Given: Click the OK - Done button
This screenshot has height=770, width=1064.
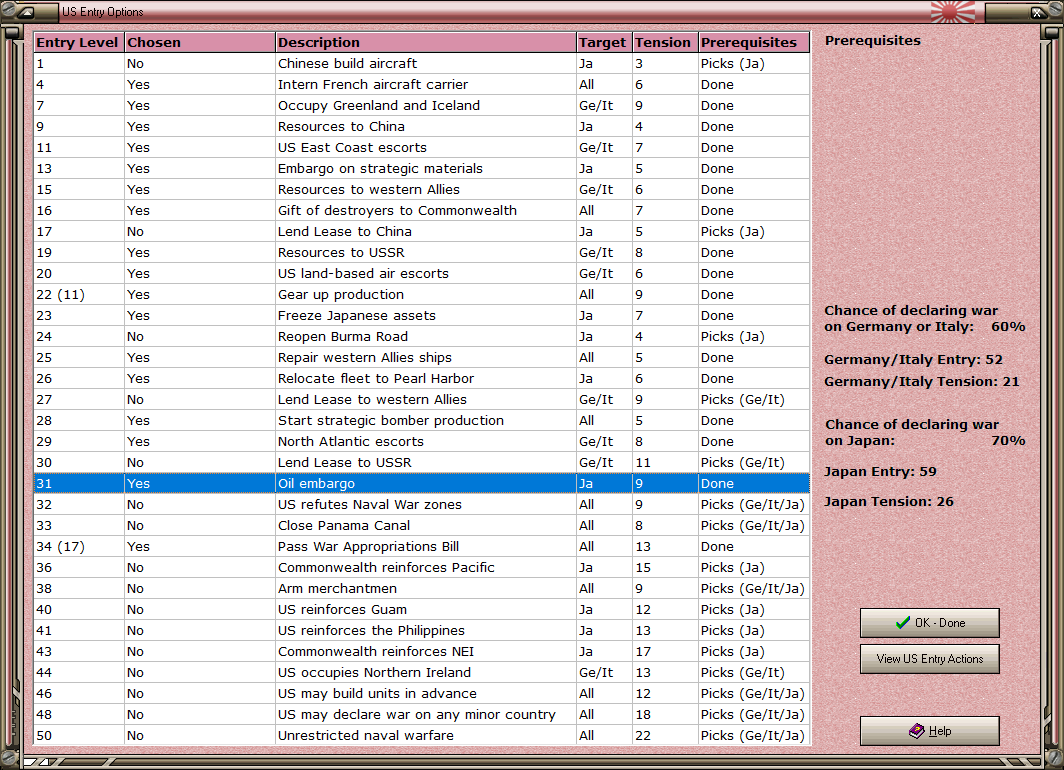Looking at the screenshot, I should (930, 623).
